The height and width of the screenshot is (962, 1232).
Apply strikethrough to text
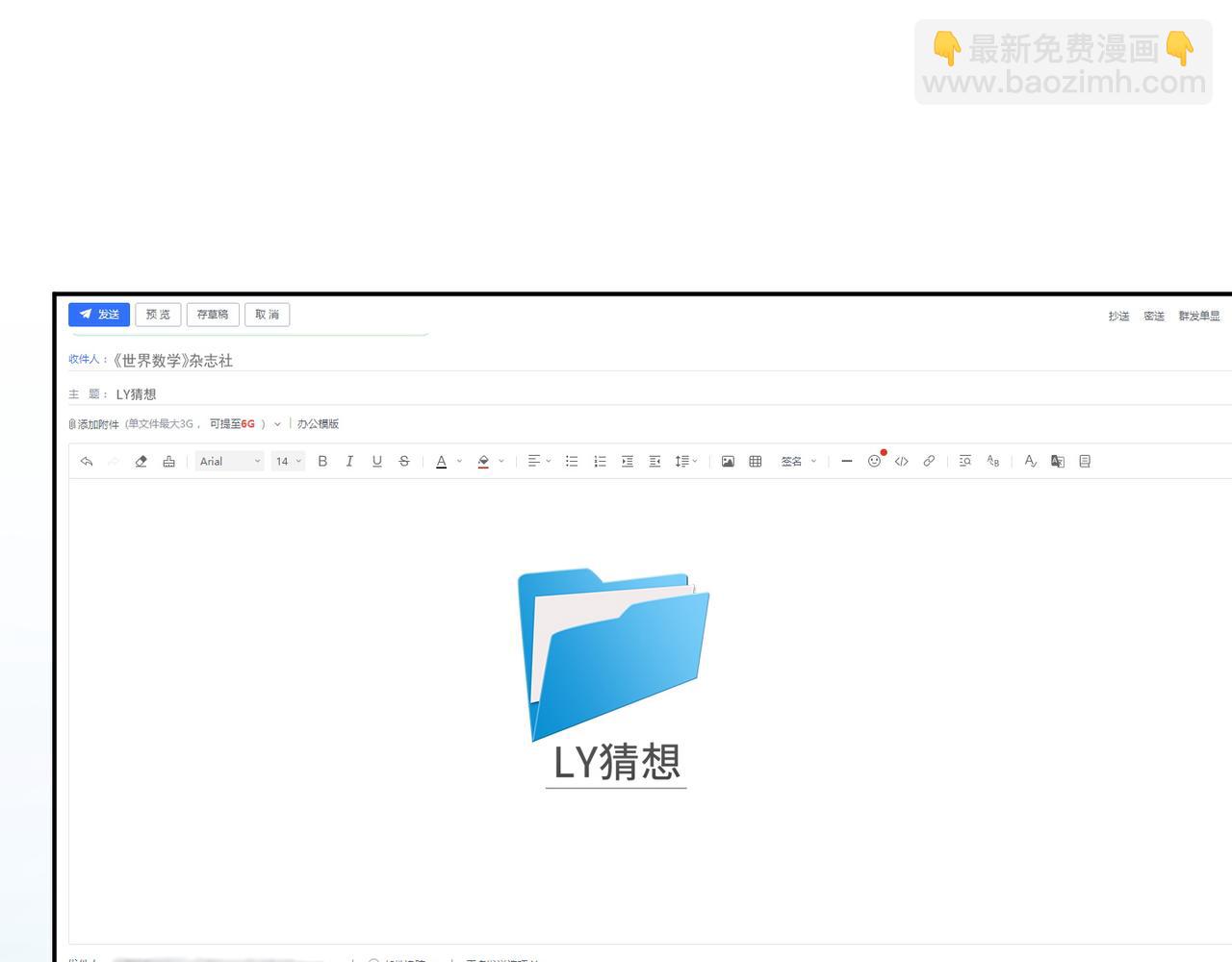(x=404, y=462)
